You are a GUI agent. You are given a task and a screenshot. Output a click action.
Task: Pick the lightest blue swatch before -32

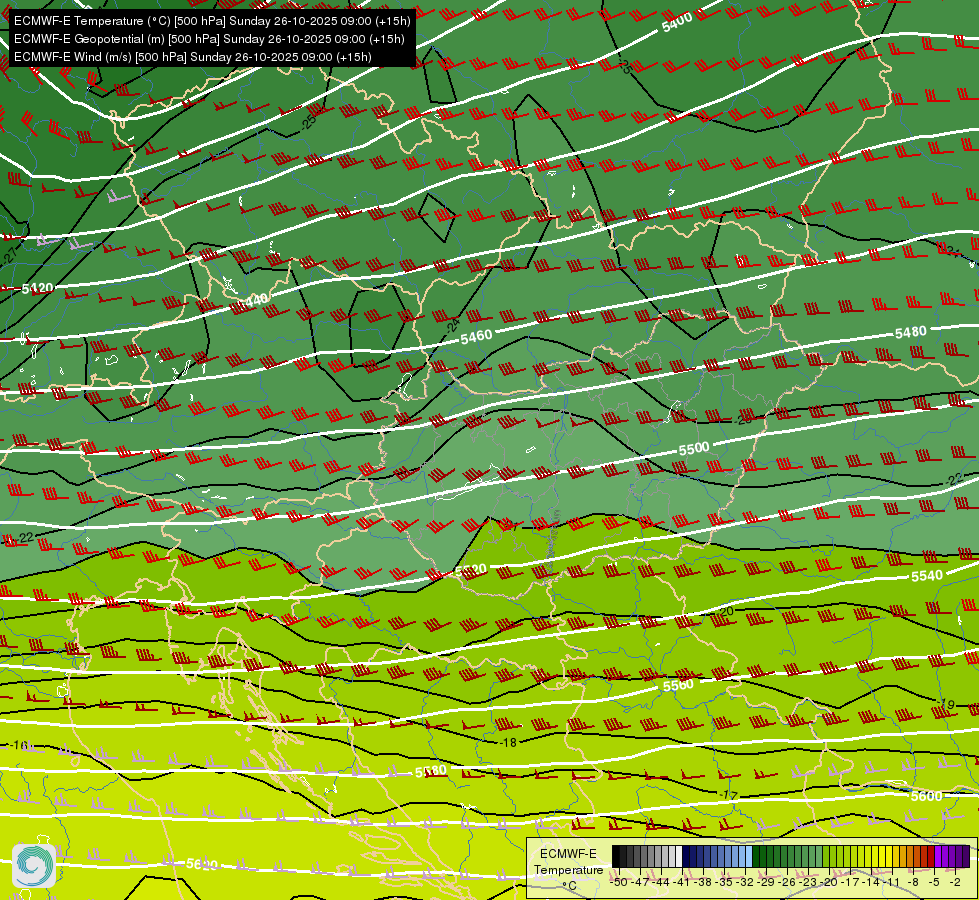point(749,856)
